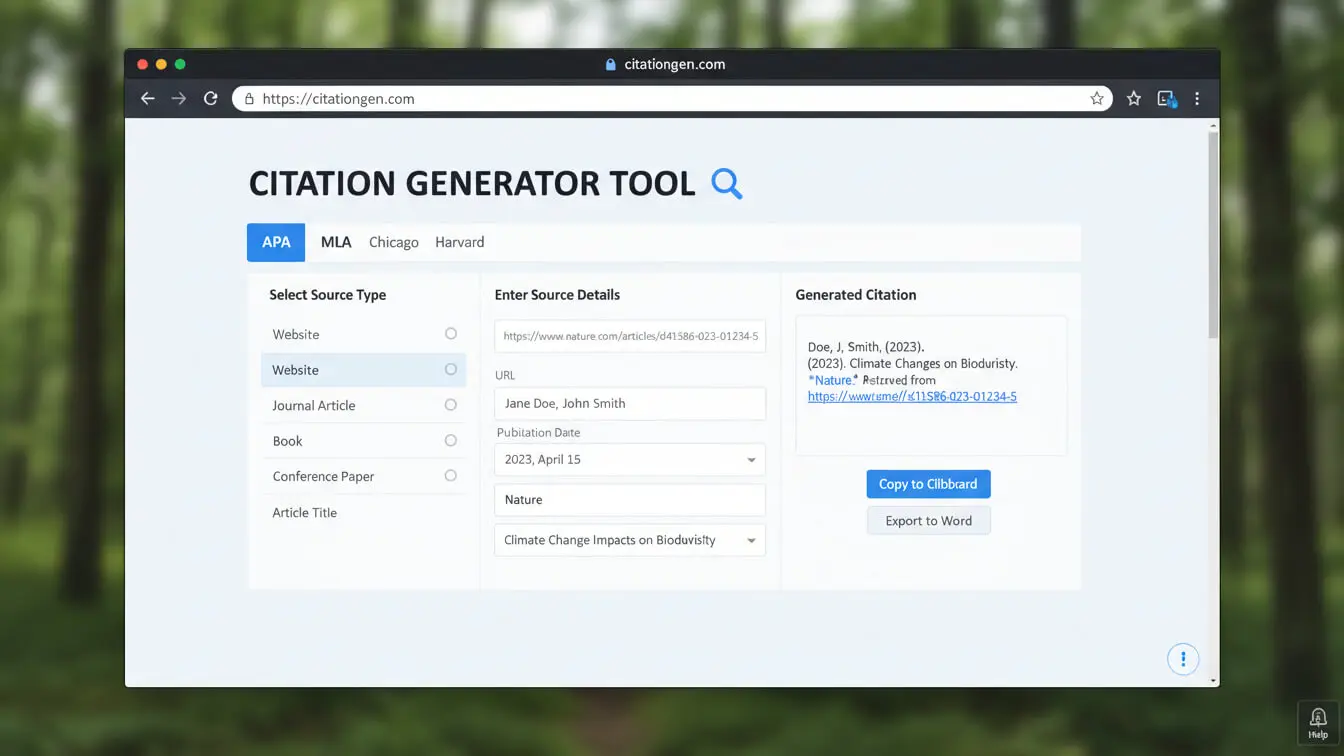Click the Conference Paper row label
The width and height of the screenshot is (1344, 756).
tap(323, 476)
